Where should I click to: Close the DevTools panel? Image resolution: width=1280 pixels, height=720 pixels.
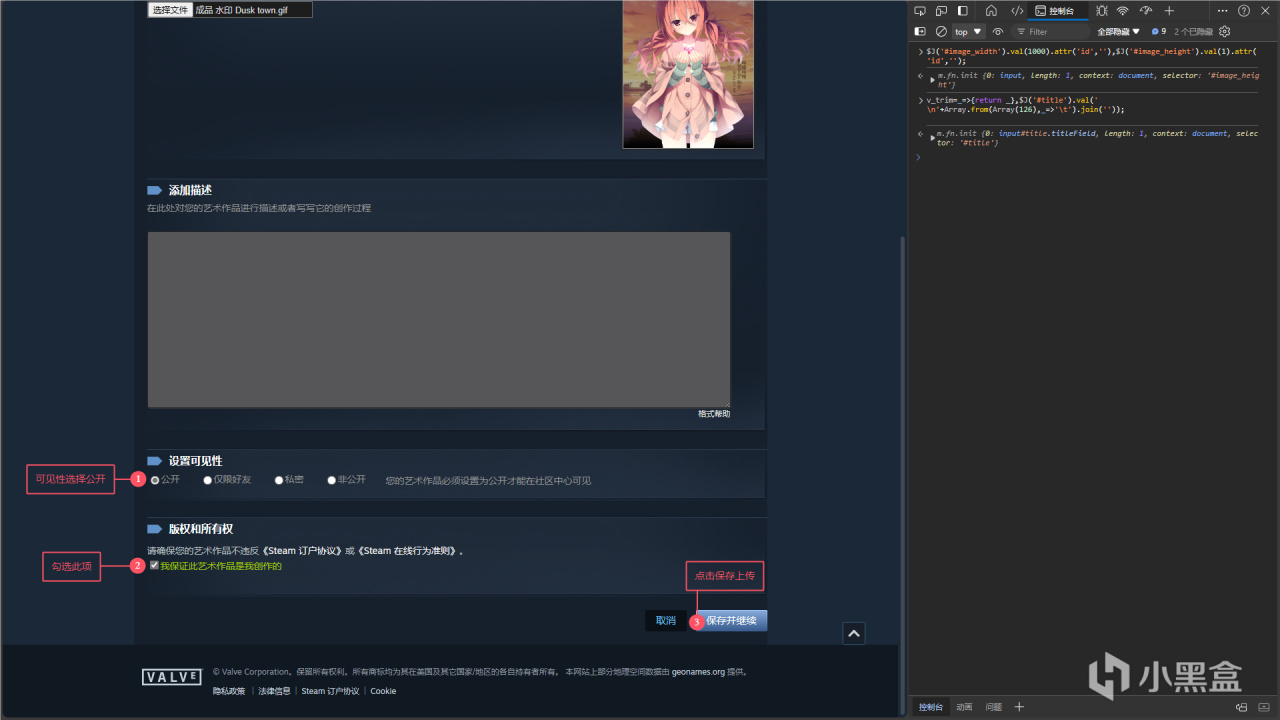click(x=1266, y=11)
